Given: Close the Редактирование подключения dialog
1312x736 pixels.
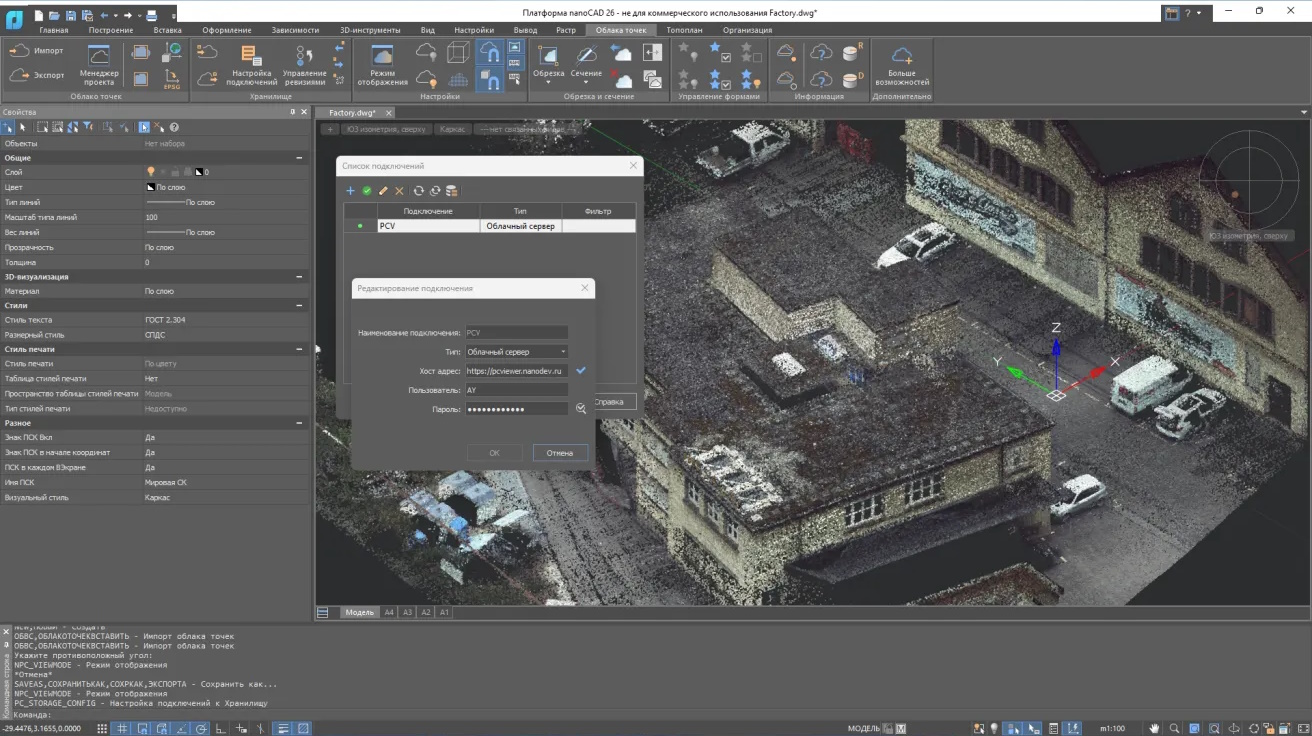Looking at the screenshot, I should click(x=585, y=288).
